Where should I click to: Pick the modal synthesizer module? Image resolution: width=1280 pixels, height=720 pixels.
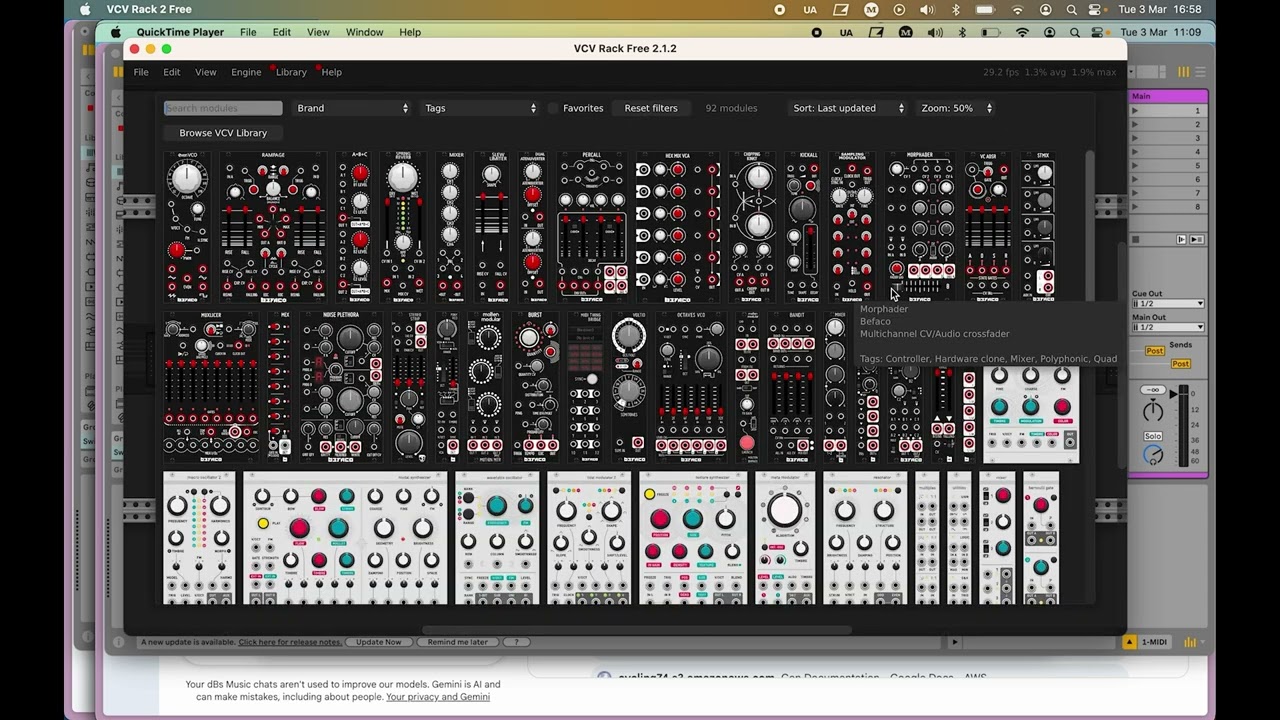[x=346, y=538]
